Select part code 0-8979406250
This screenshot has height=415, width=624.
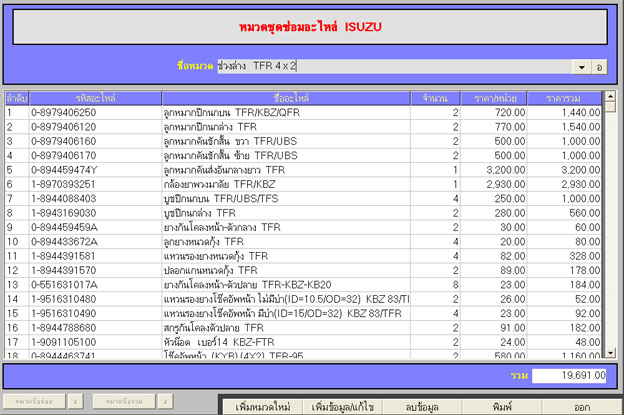point(64,113)
